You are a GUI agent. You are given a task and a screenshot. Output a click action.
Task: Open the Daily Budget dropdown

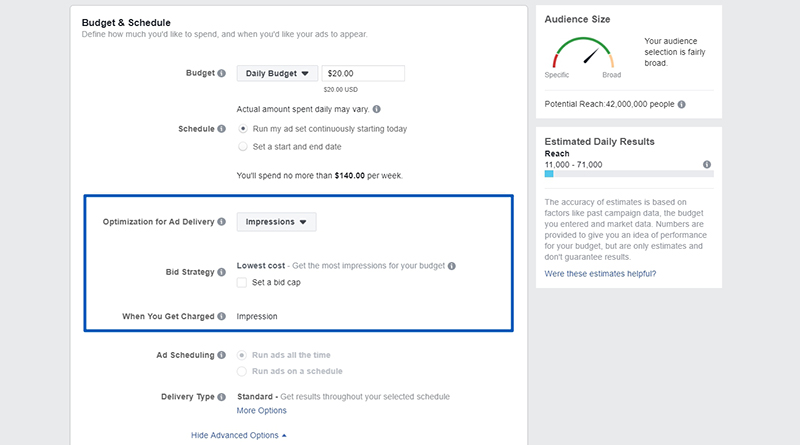[x=277, y=73]
